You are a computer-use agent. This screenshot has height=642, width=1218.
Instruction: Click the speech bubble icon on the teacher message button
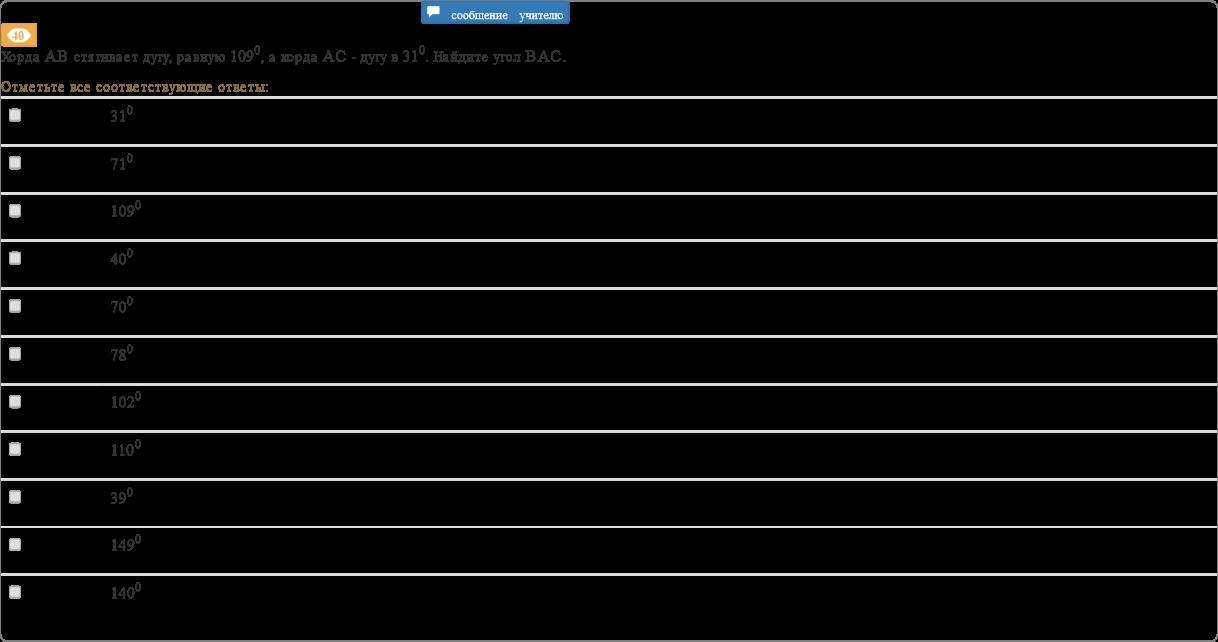[x=433, y=13]
